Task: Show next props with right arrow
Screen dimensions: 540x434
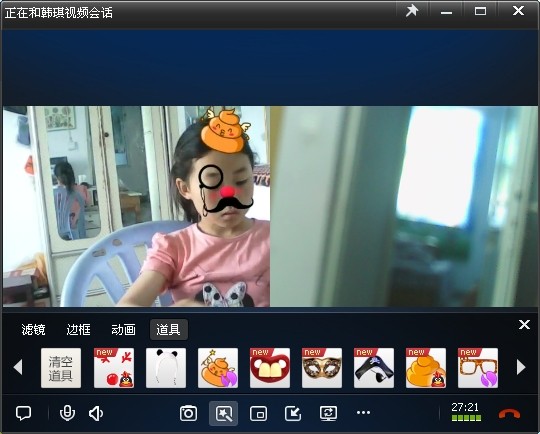Action: pos(521,367)
